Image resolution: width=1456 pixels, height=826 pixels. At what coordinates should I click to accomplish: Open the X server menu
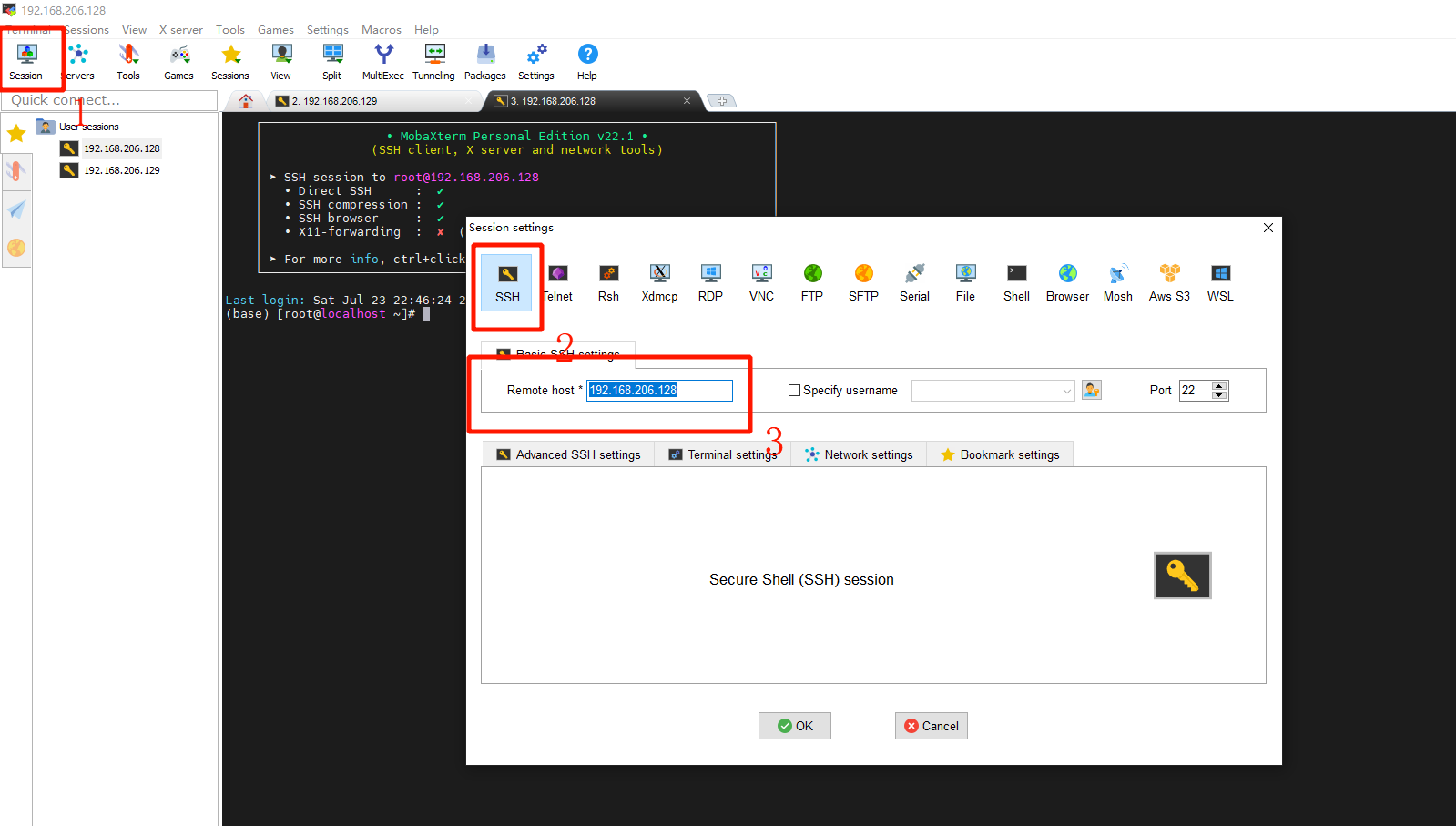point(181,30)
